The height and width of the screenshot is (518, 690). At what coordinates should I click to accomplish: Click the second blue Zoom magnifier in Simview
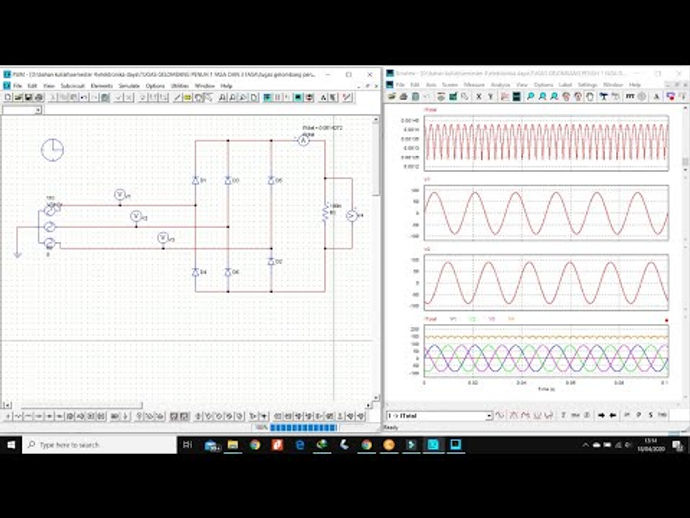(543, 96)
